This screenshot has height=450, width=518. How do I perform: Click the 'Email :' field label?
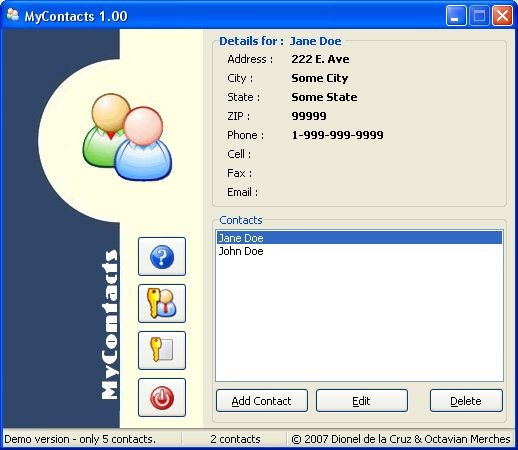coord(242,192)
